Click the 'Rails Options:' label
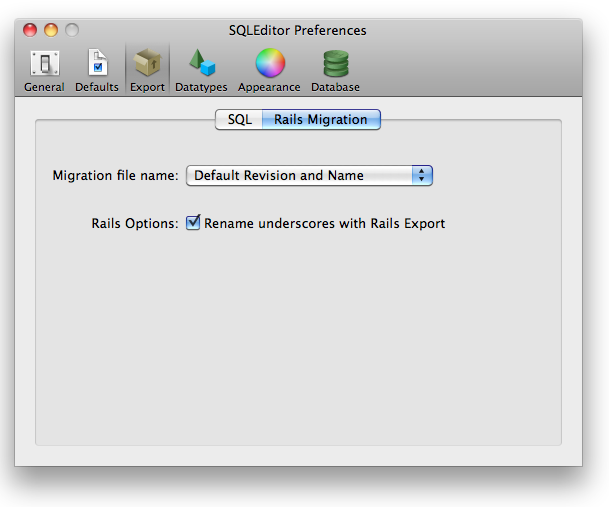The width and height of the screenshot is (609, 507). (x=134, y=223)
